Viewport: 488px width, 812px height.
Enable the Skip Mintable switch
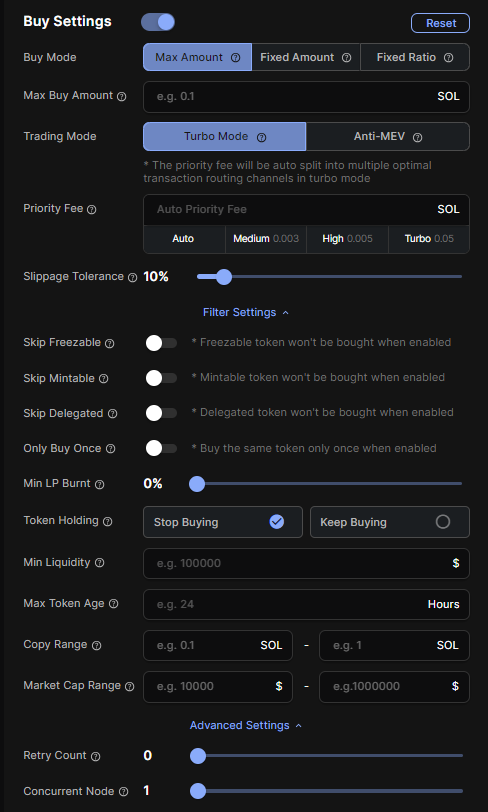point(161,378)
